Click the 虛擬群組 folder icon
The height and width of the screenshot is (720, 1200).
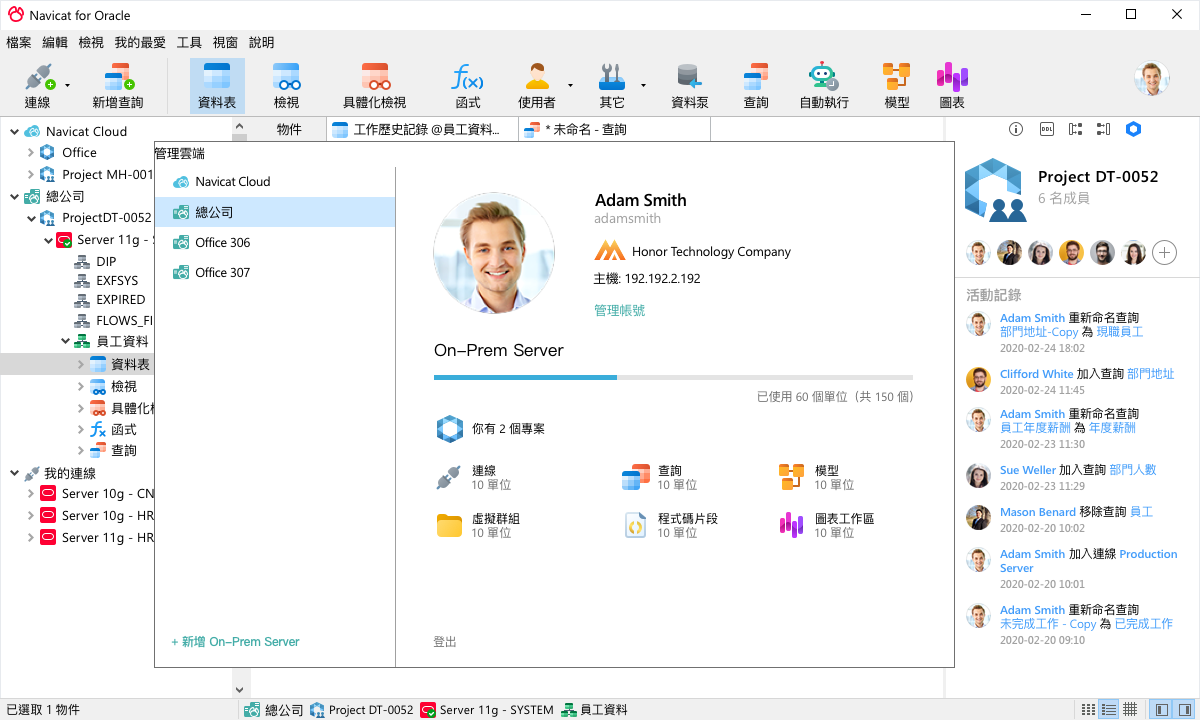(x=448, y=526)
